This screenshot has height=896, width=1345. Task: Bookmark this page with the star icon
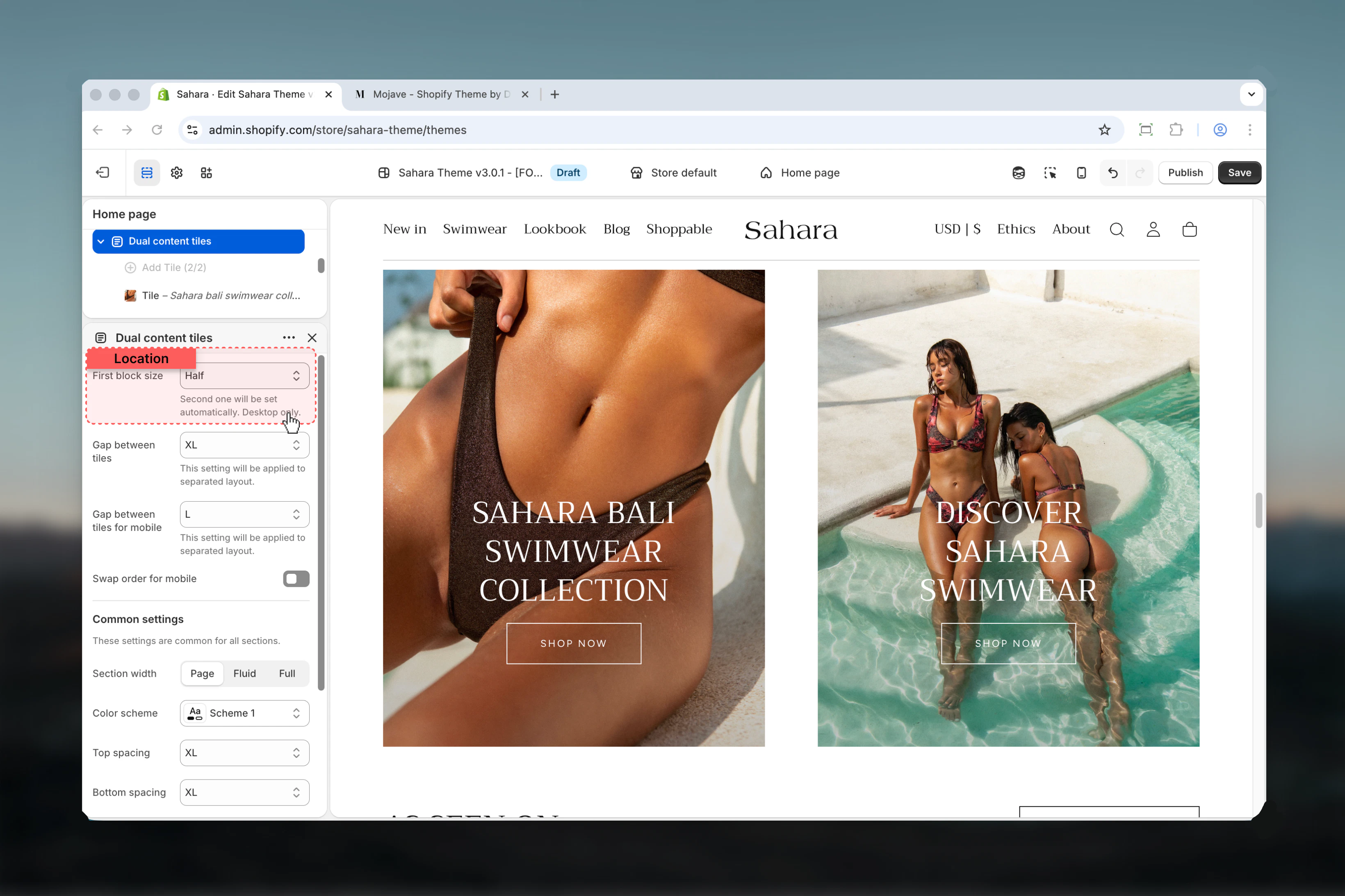pyautogui.click(x=1104, y=130)
